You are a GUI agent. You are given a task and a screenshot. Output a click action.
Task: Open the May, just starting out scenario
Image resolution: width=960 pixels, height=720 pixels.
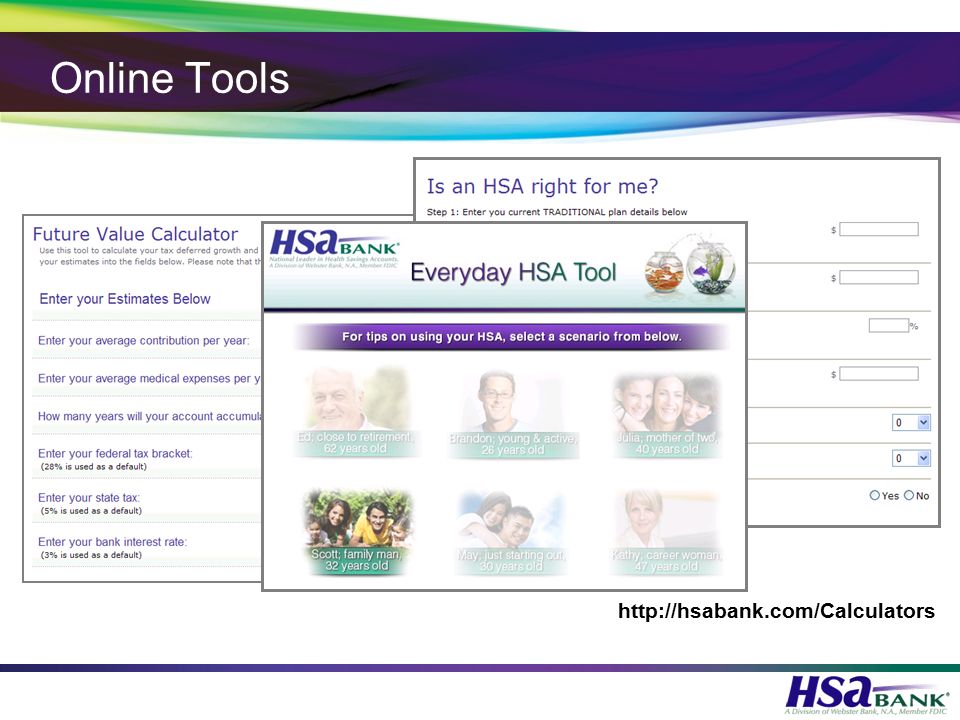click(511, 533)
